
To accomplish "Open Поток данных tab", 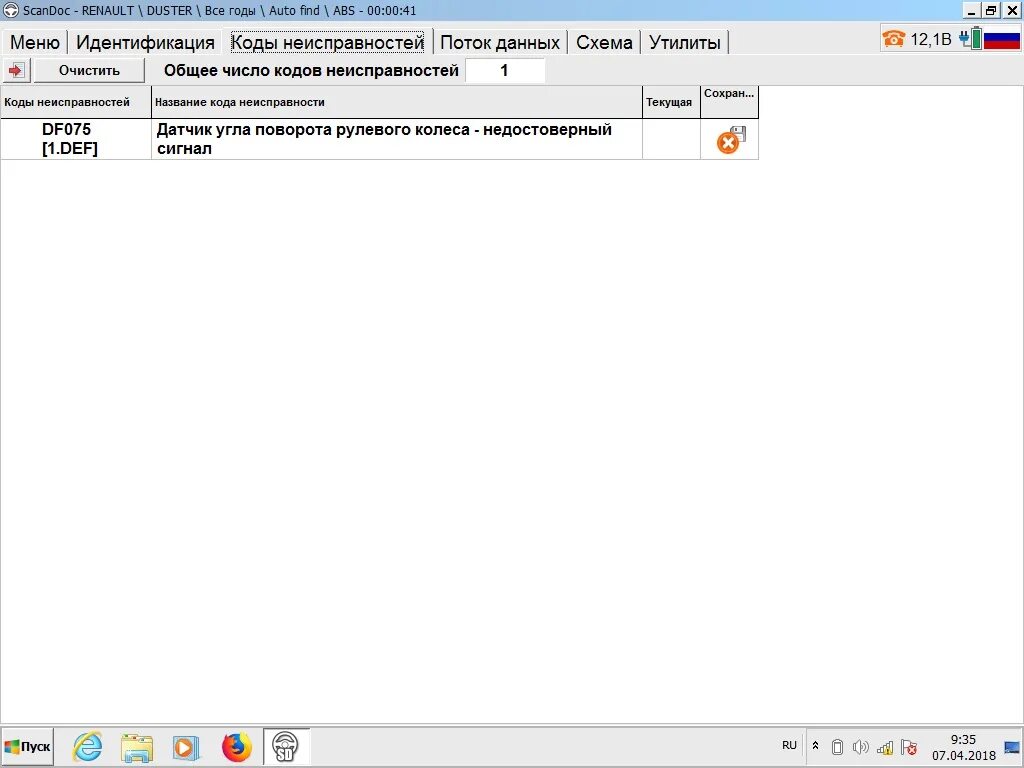I will coord(500,42).
